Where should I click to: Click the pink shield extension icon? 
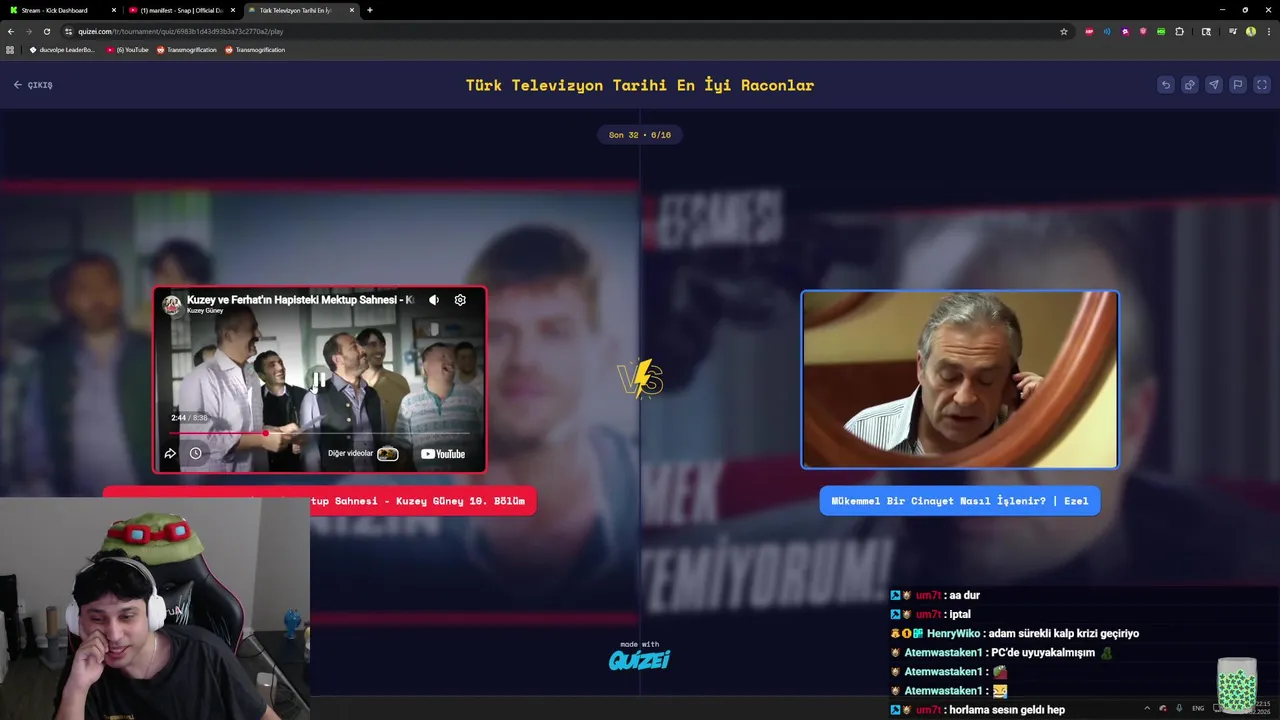pyautogui.click(x=1143, y=31)
